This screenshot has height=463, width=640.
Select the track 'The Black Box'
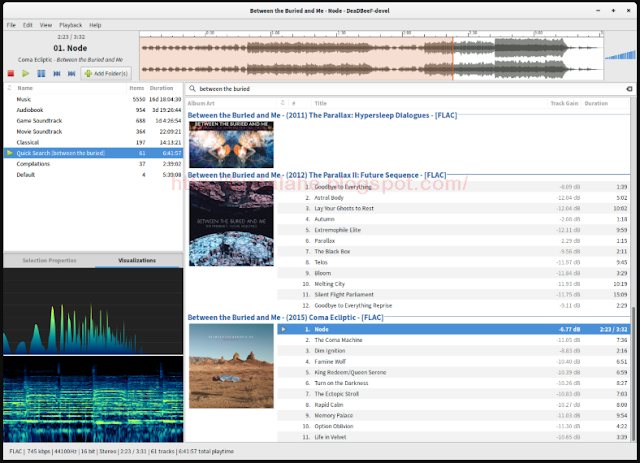(453, 252)
